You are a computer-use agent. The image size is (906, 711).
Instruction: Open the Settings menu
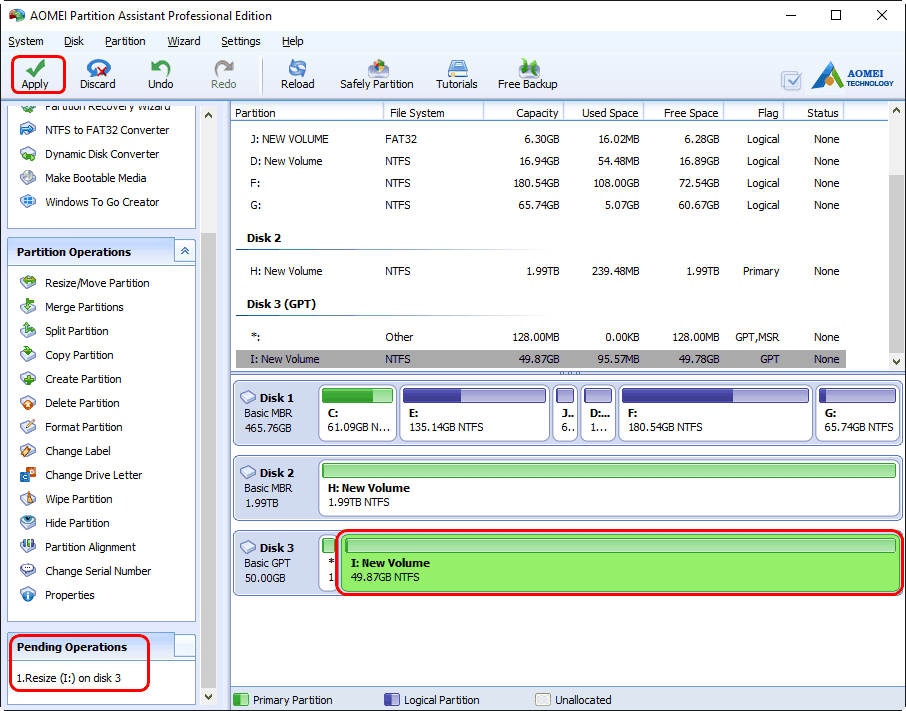(240, 41)
